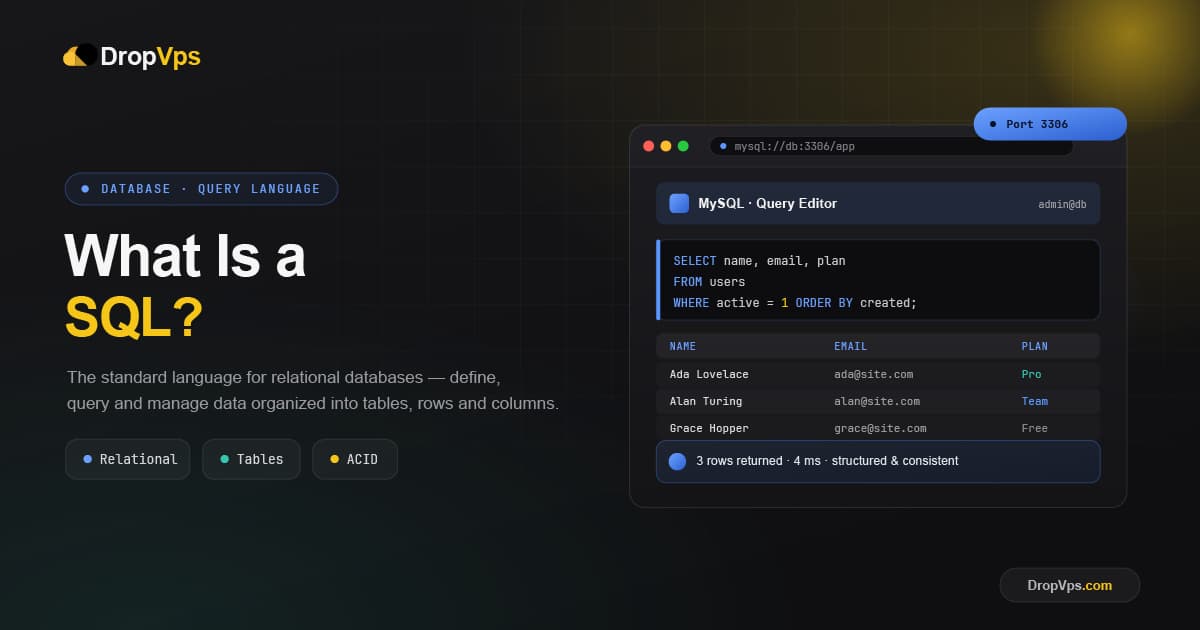Click the green maximize dot in mock window

click(683, 146)
